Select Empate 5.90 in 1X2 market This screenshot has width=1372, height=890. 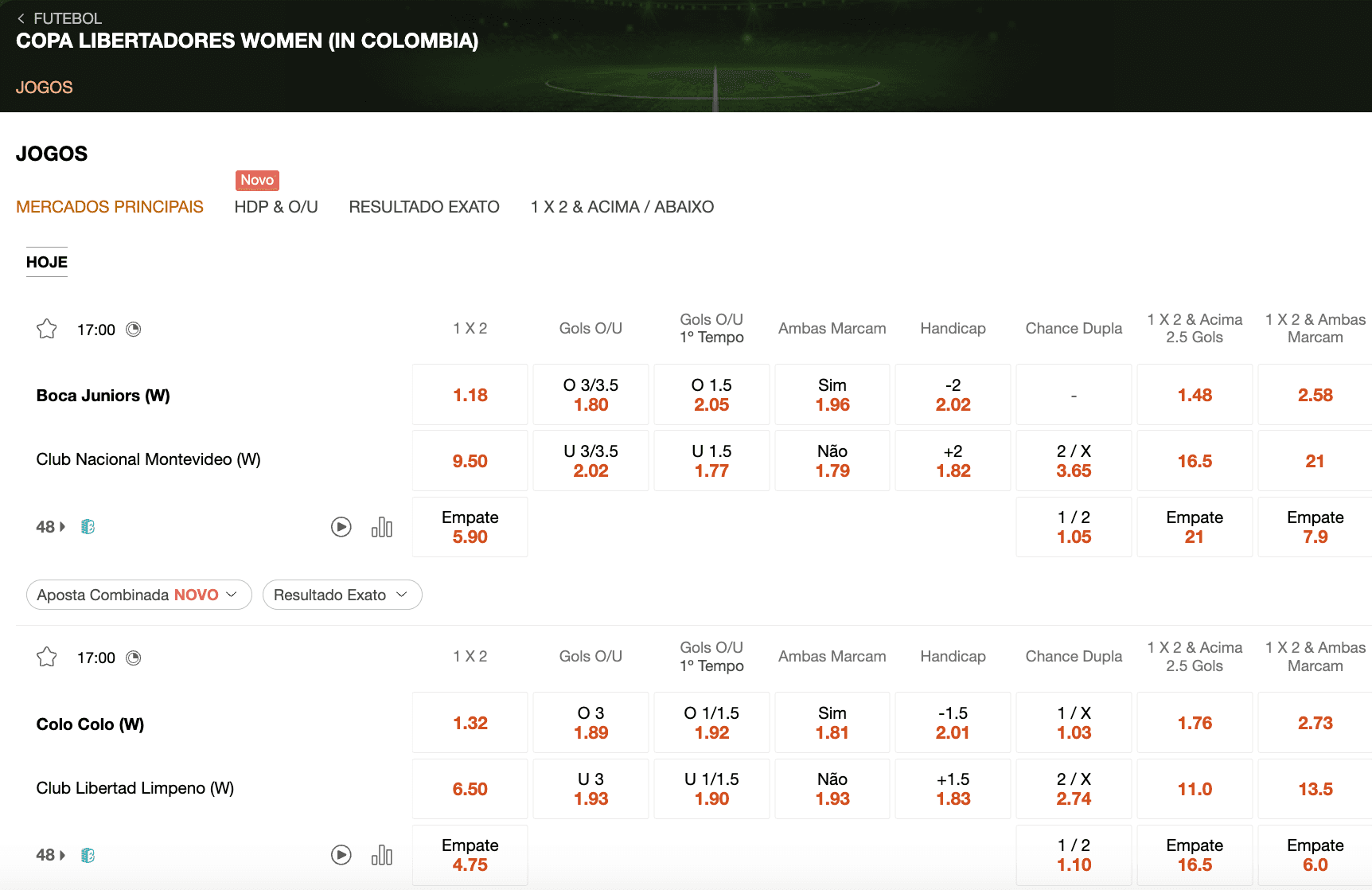coord(470,527)
